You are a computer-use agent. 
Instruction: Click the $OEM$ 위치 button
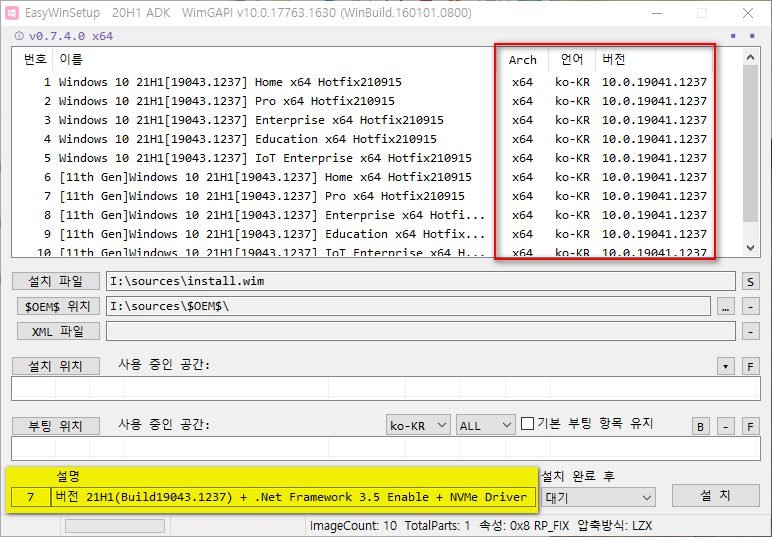pos(58,307)
